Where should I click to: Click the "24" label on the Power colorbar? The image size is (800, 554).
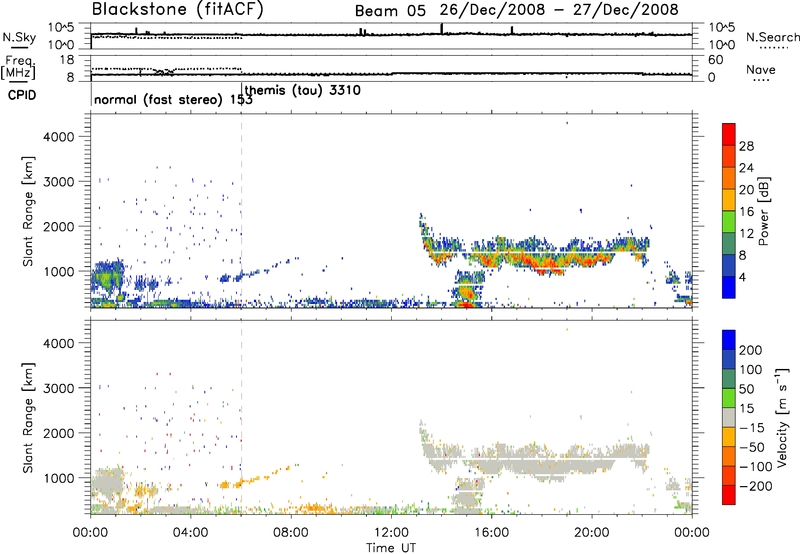pyautogui.click(x=746, y=168)
